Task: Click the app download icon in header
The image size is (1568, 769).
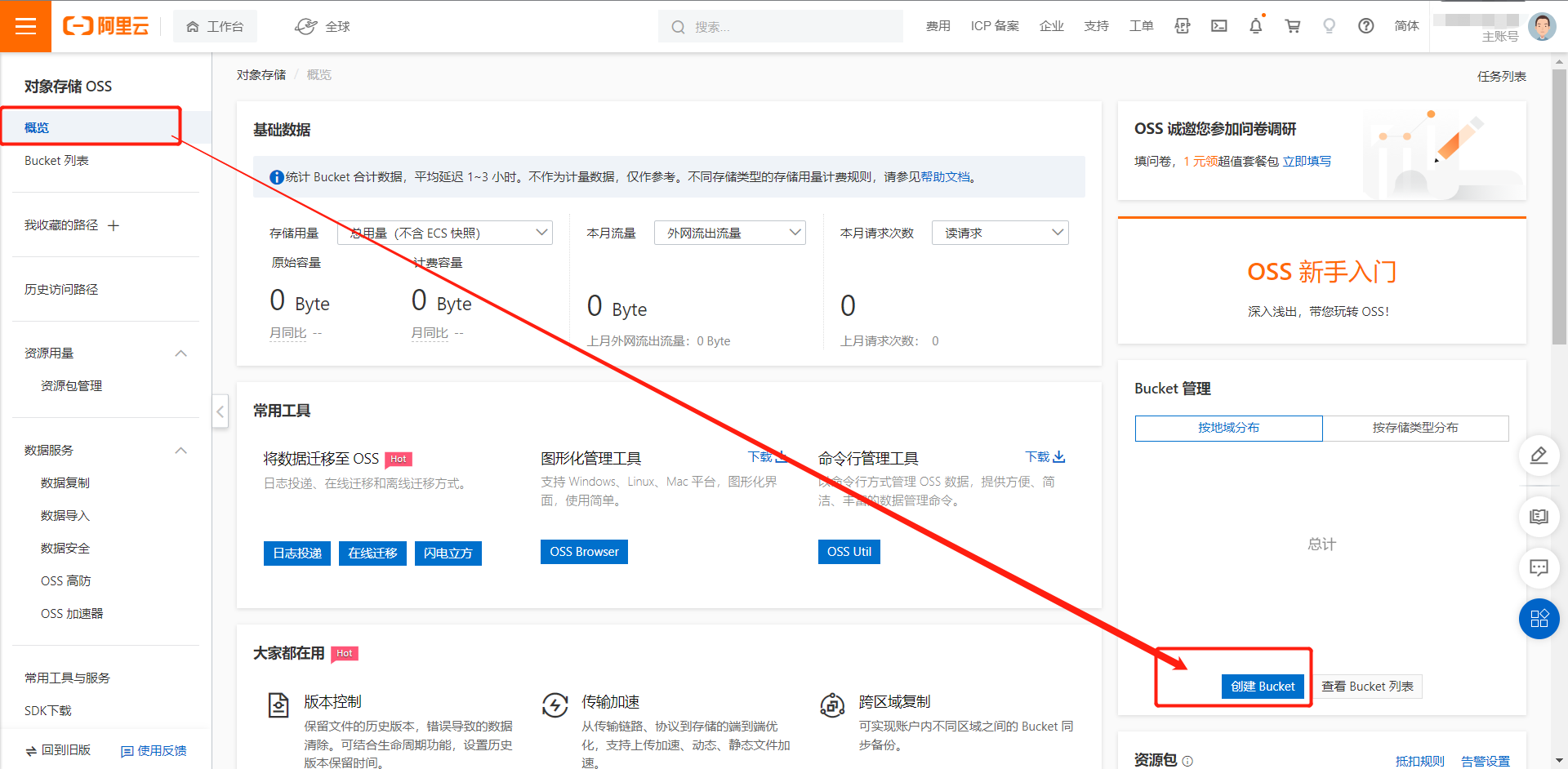Action: click(x=1182, y=26)
